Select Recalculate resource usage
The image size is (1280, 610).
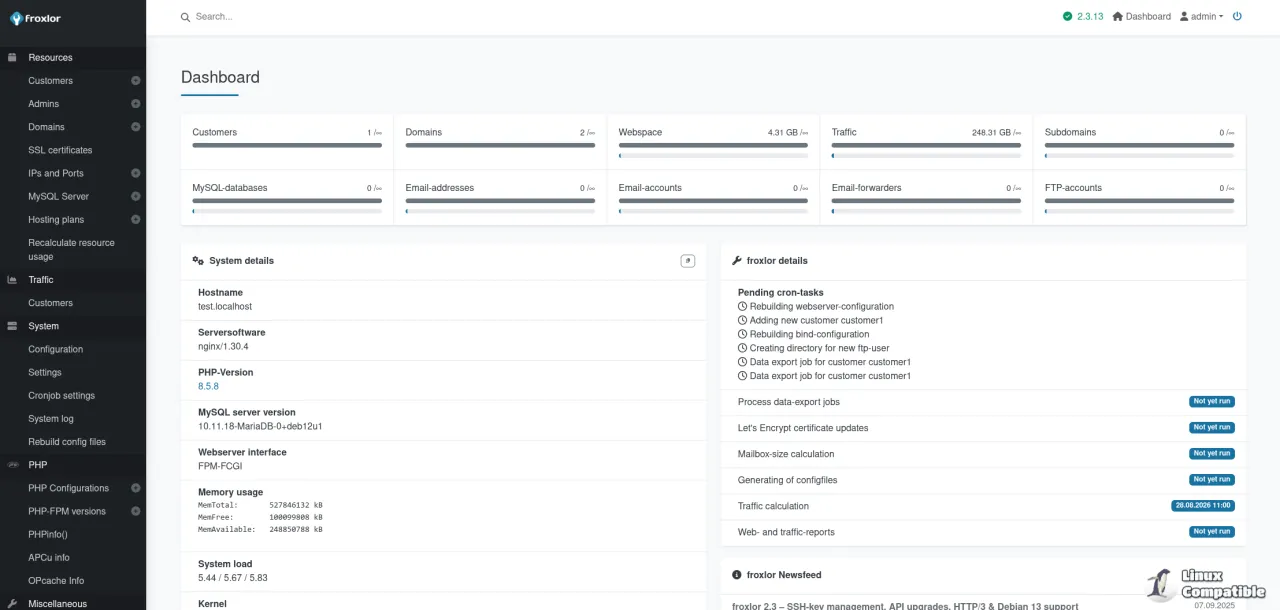click(71, 250)
